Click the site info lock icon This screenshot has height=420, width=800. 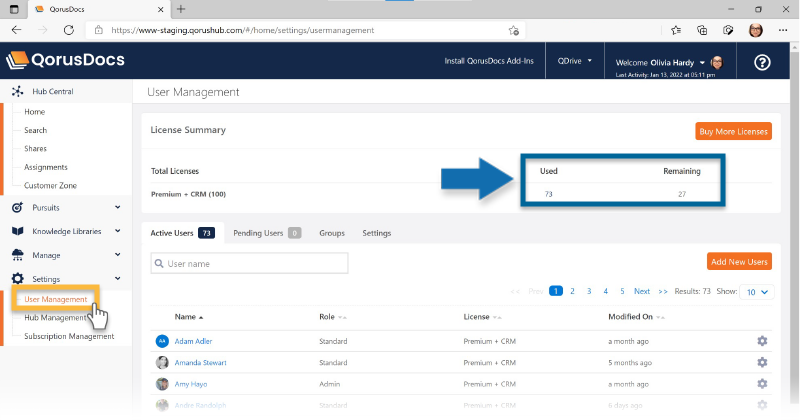point(98,30)
